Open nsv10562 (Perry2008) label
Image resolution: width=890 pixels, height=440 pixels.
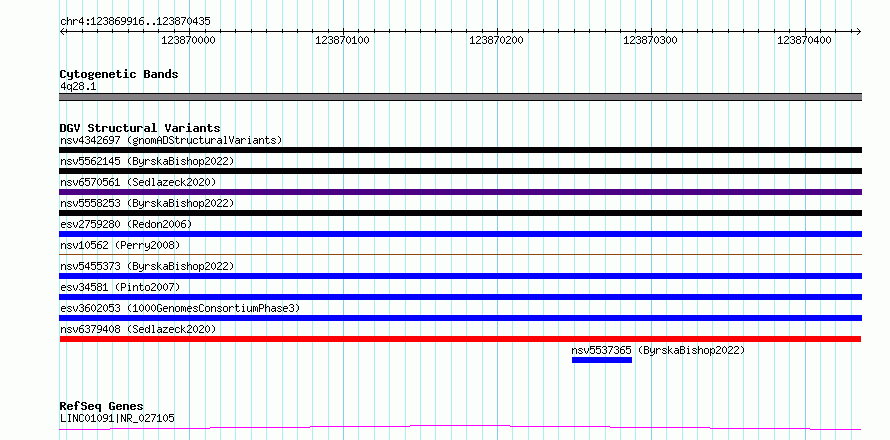[120, 245]
